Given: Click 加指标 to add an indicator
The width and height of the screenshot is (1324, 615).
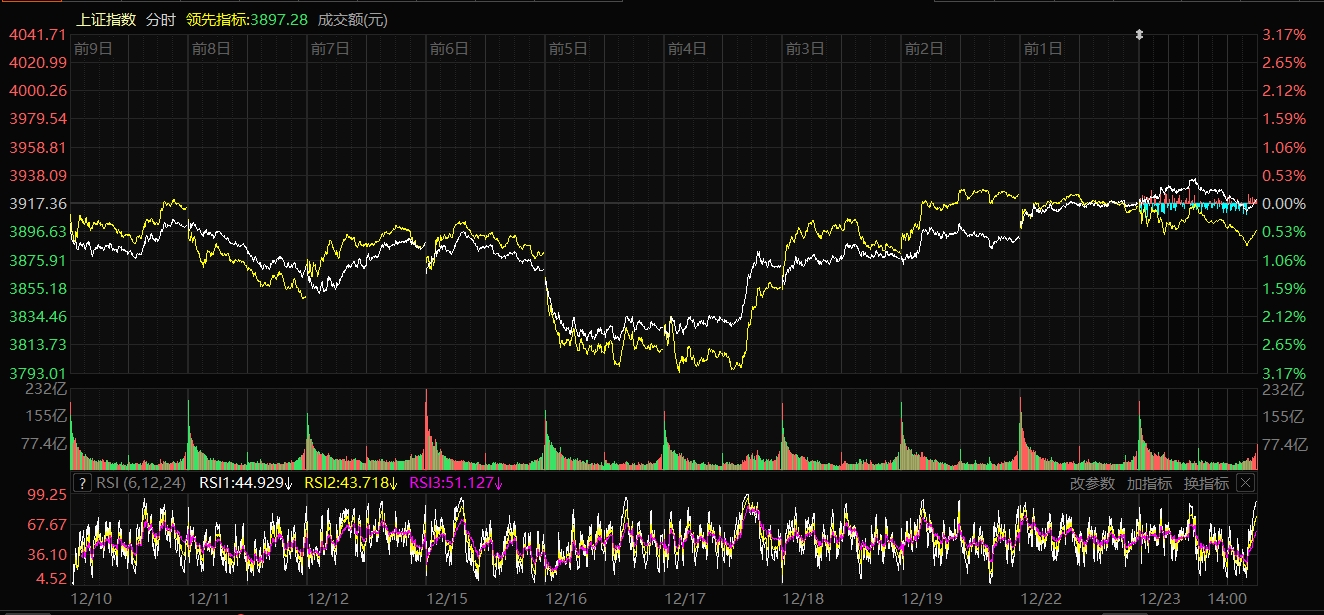Looking at the screenshot, I should (x=1149, y=484).
